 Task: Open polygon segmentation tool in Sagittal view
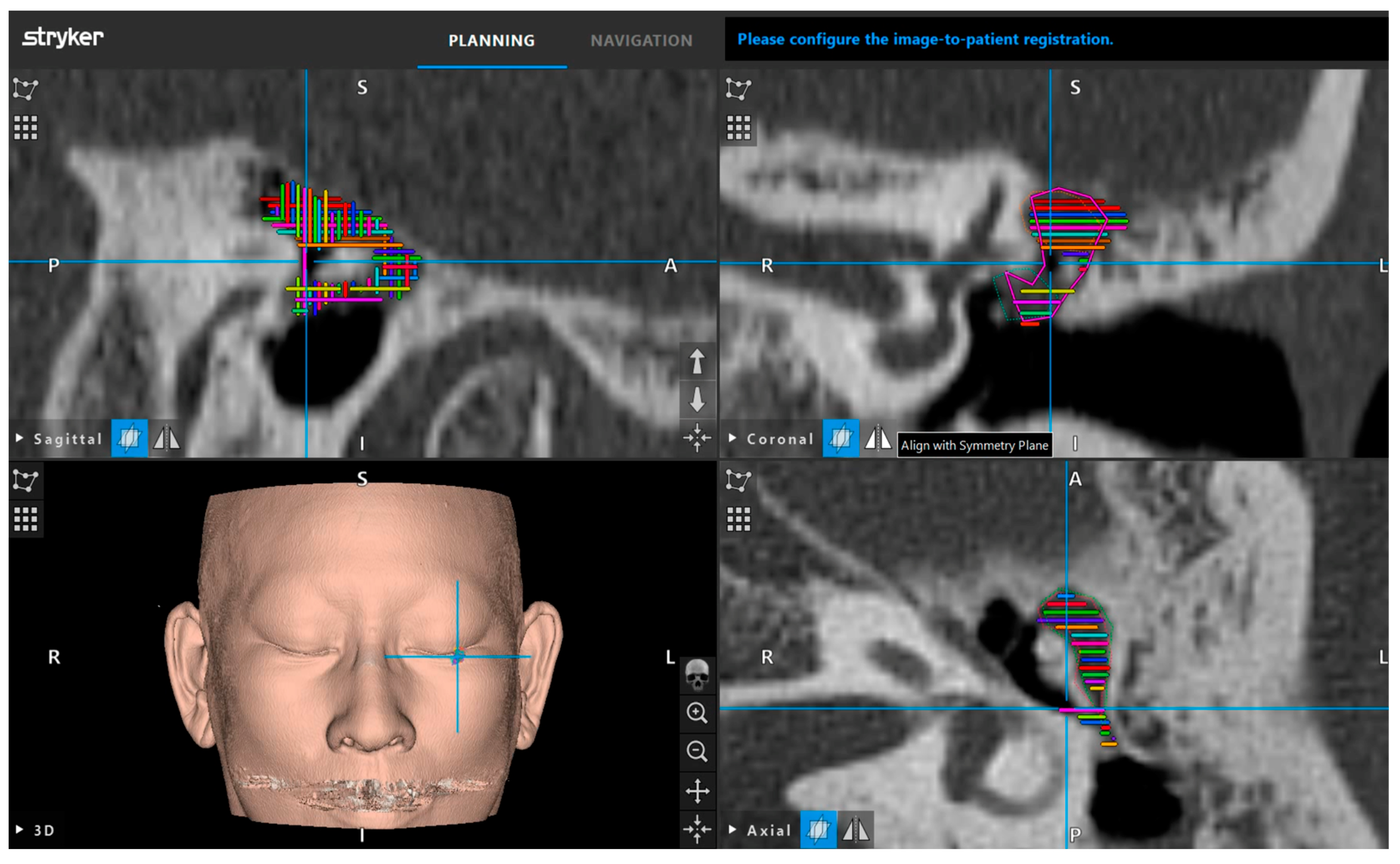pos(25,89)
